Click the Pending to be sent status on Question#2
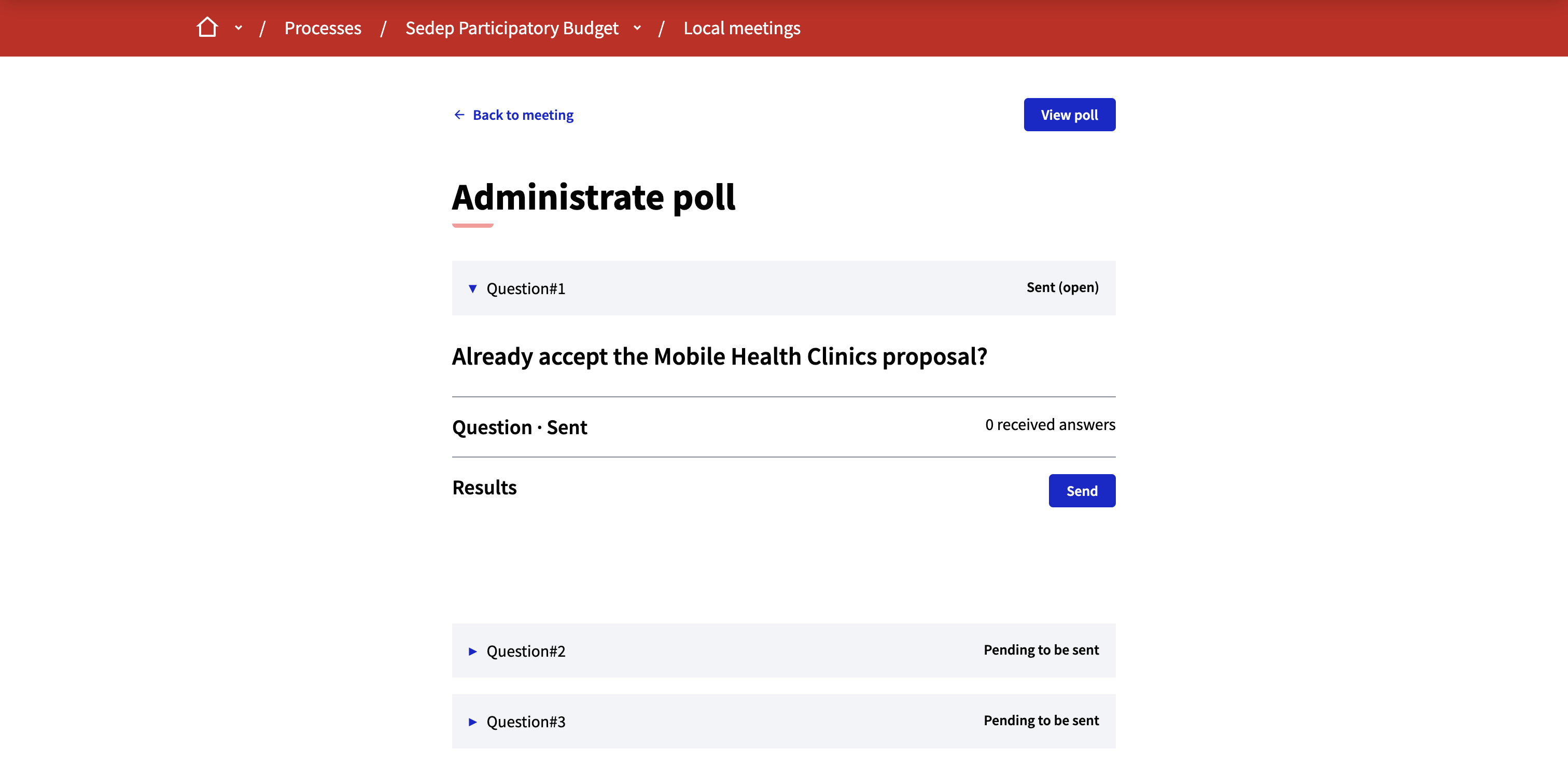This screenshot has width=1568, height=775. (x=1041, y=649)
